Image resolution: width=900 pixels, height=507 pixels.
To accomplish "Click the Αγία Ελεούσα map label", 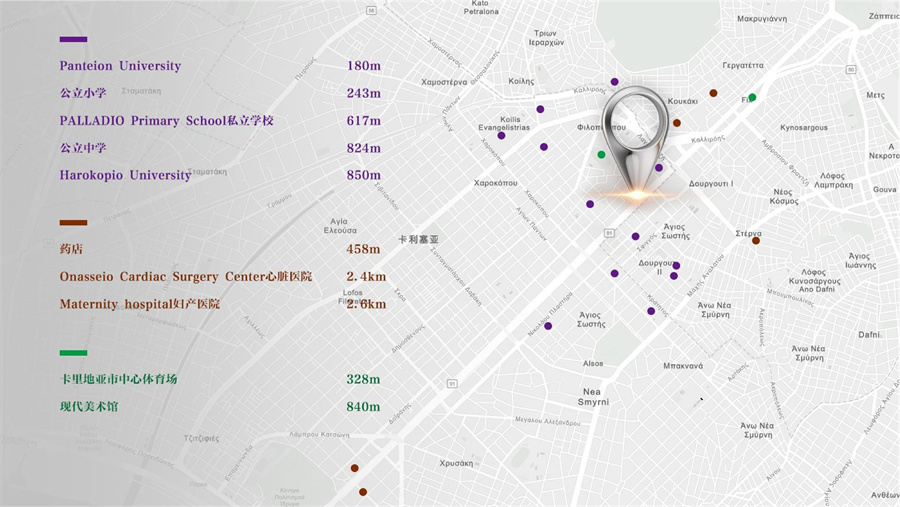I will point(340,226).
